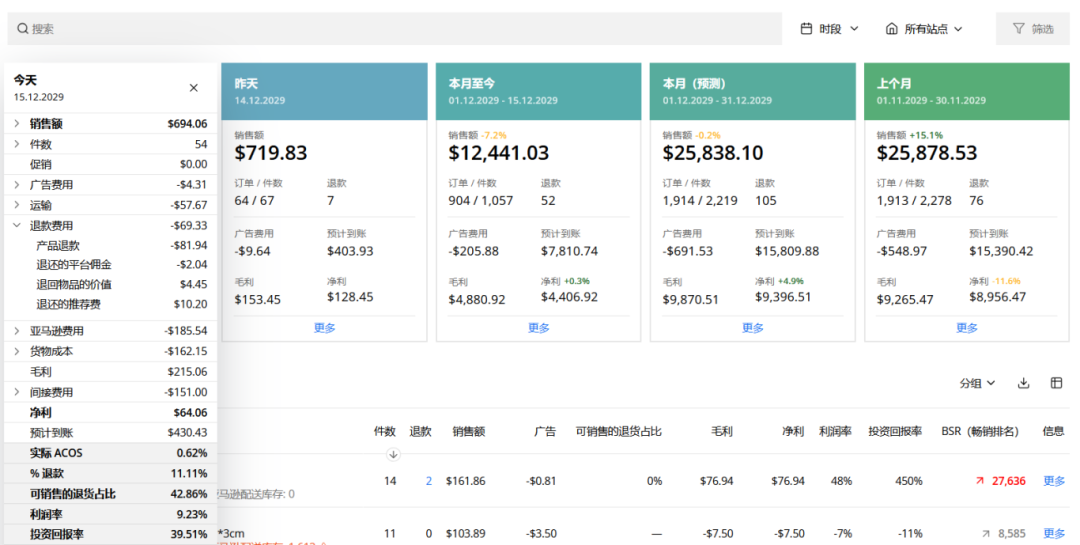The width and height of the screenshot is (1080, 545).
Task: Click the 投资回报率 39.51% row
Action: coord(110,534)
